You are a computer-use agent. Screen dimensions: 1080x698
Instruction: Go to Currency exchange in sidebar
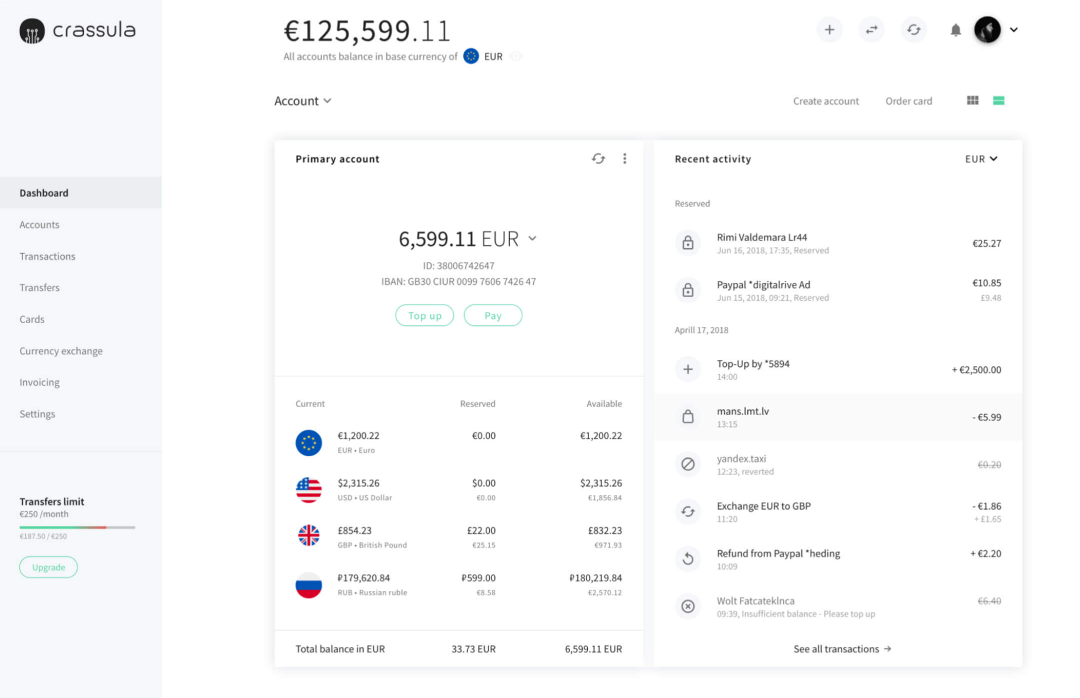tap(61, 351)
